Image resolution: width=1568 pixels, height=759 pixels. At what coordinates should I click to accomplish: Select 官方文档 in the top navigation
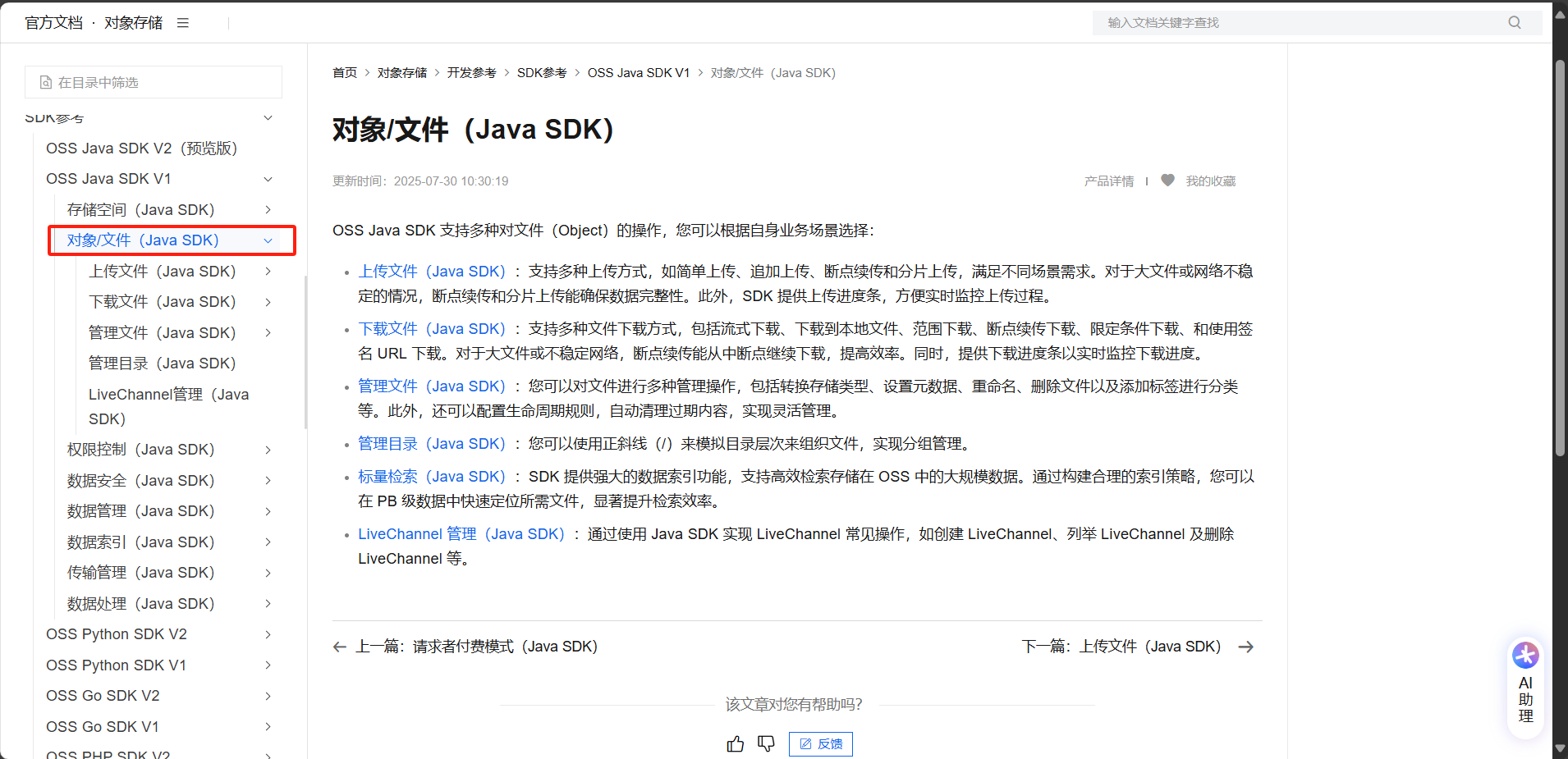[53, 22]
